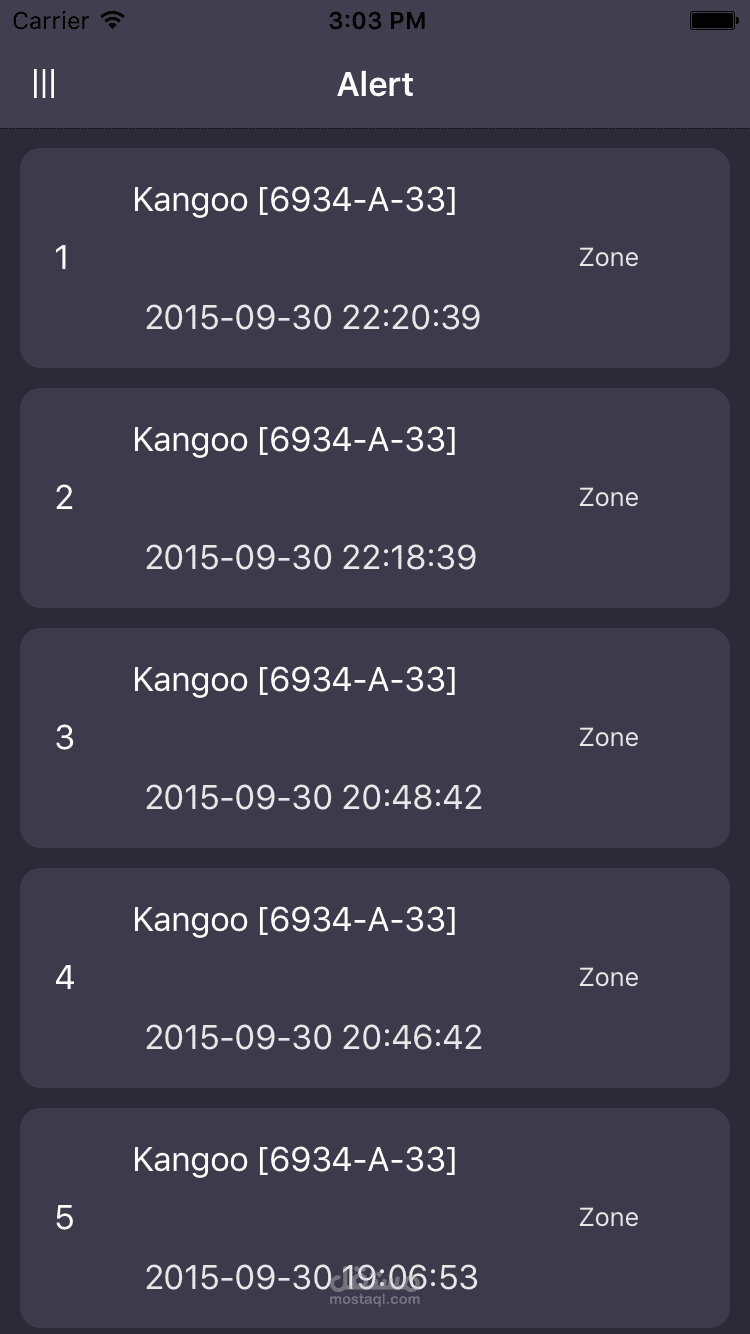Tap the 22:20:39 alert timestamp
The image size is (750, 1334).
point(313,318)
